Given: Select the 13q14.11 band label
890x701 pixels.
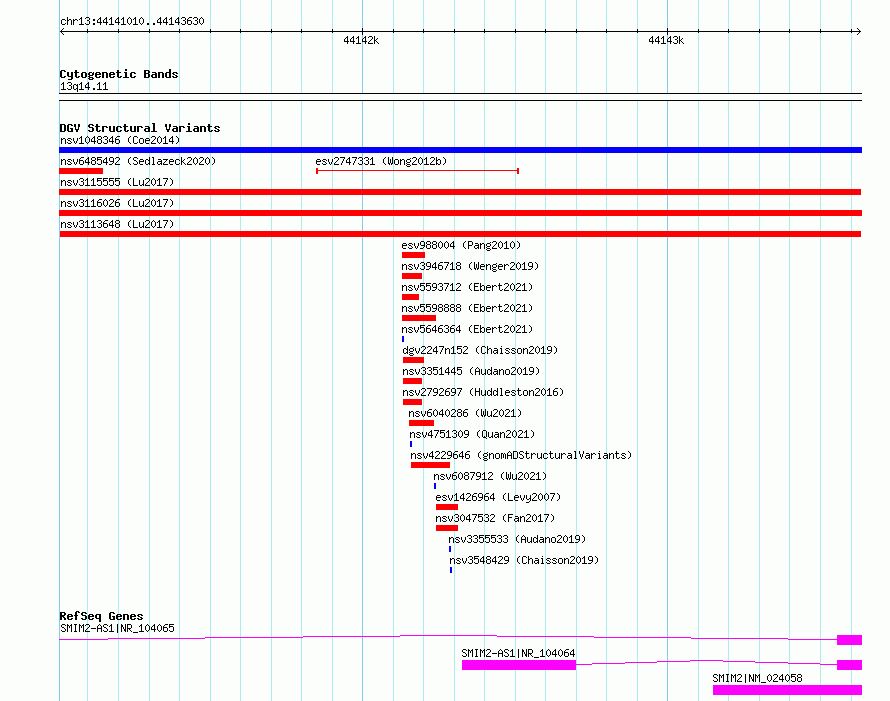Looking at the screenshot, I should (84, 86).
